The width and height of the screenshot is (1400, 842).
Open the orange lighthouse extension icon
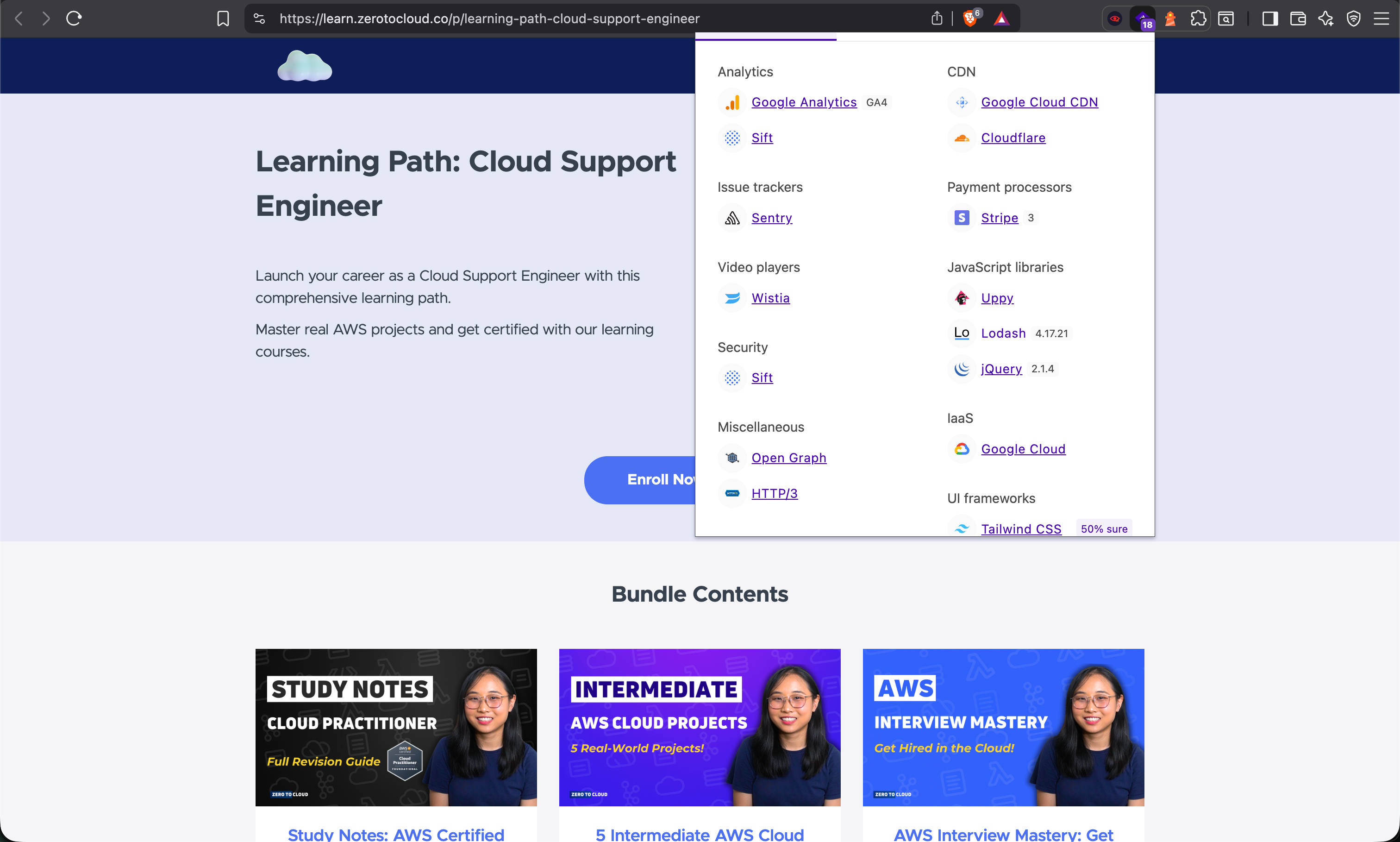(x=1170, y=19)
